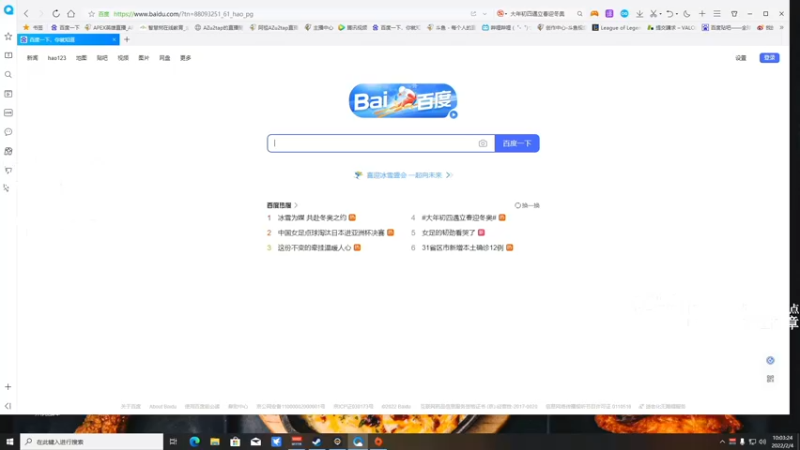800x450 pixels.
Task: Open 贴吧 tieba link
Action: pos(102,58)
